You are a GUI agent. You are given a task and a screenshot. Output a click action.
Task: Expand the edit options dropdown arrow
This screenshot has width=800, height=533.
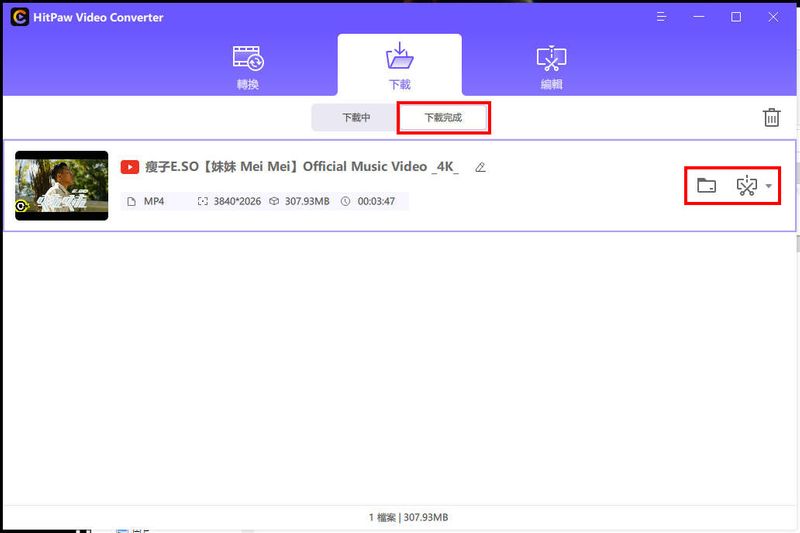coord(768,186)
